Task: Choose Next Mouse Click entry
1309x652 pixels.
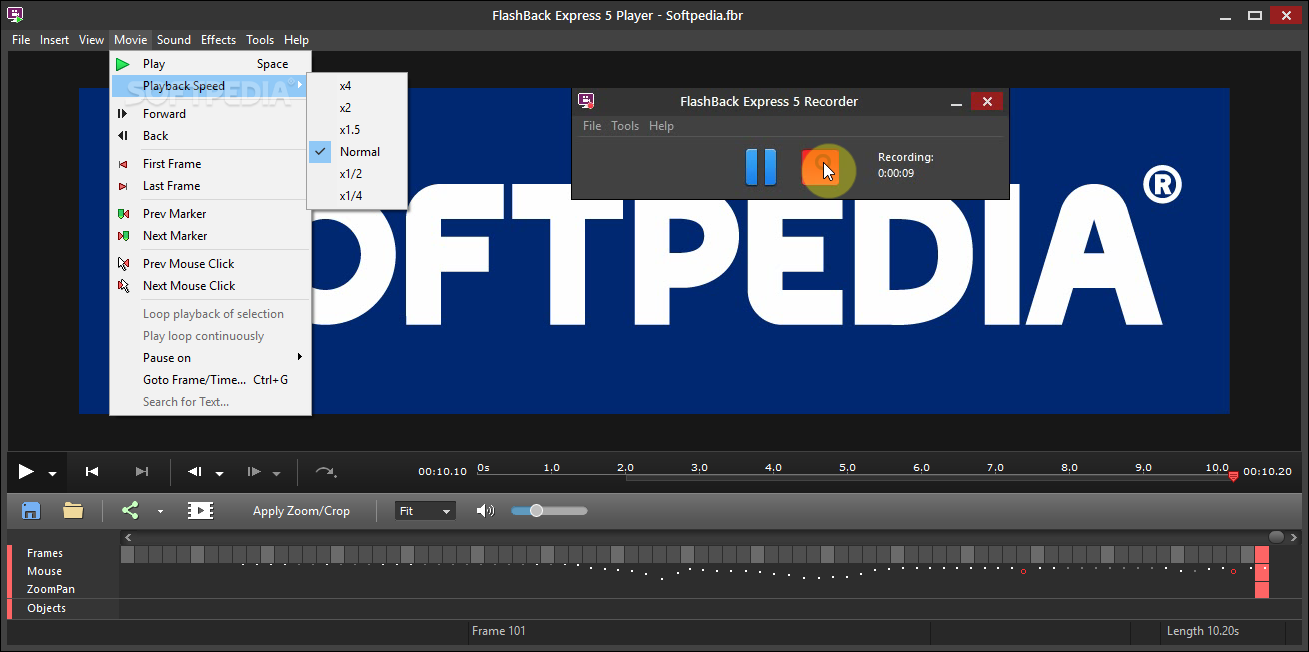Action: 210,286
